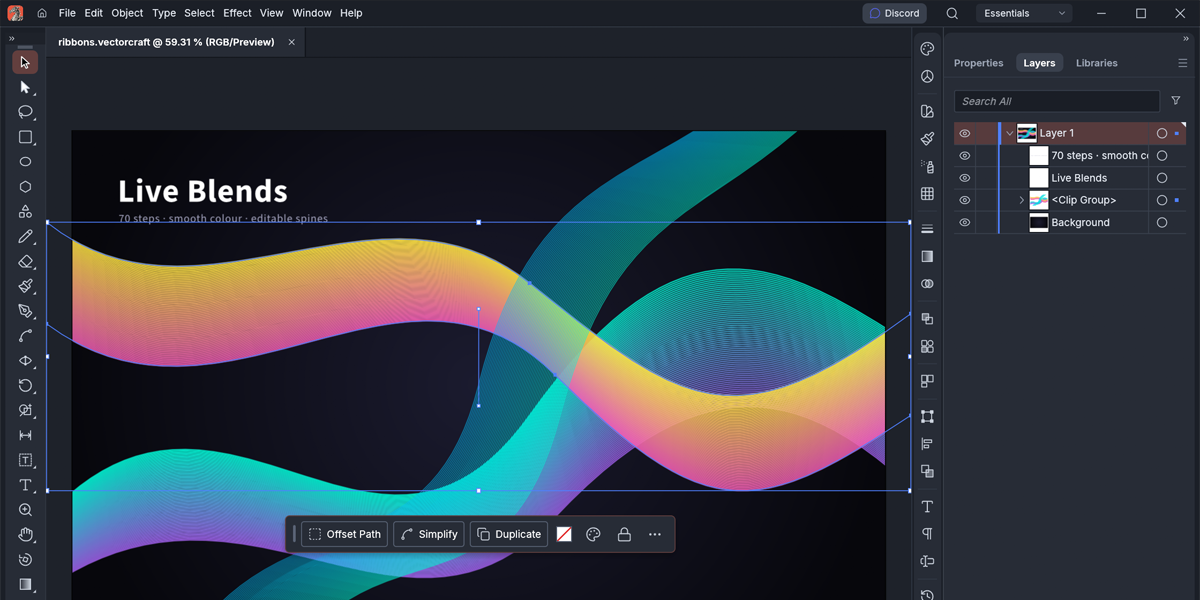This screenshot has width=1200, height=600.
Task: Collapse Layer 1 in the Layers panel
Action: (1009, 133)
